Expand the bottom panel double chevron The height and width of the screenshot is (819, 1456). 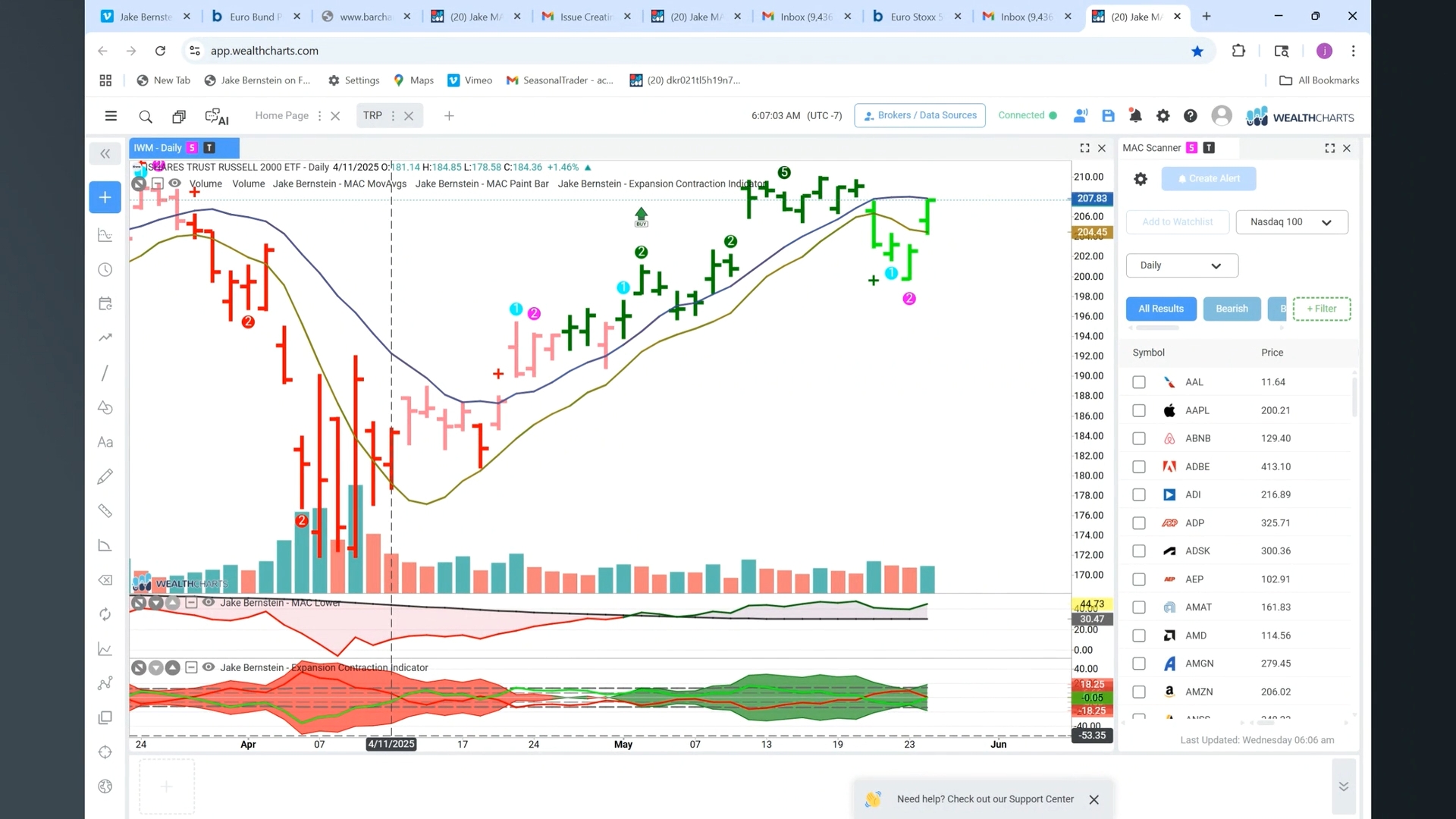pyautogui.click(x=1343, y=786)
